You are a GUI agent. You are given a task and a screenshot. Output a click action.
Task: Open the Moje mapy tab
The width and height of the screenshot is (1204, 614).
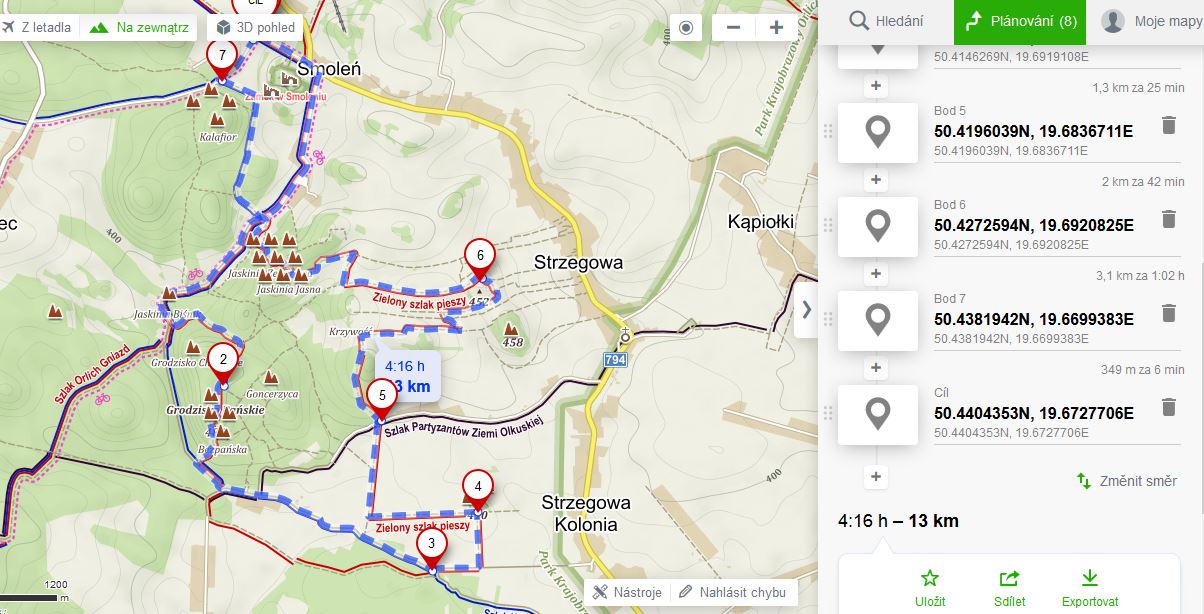coord(1151,21)
